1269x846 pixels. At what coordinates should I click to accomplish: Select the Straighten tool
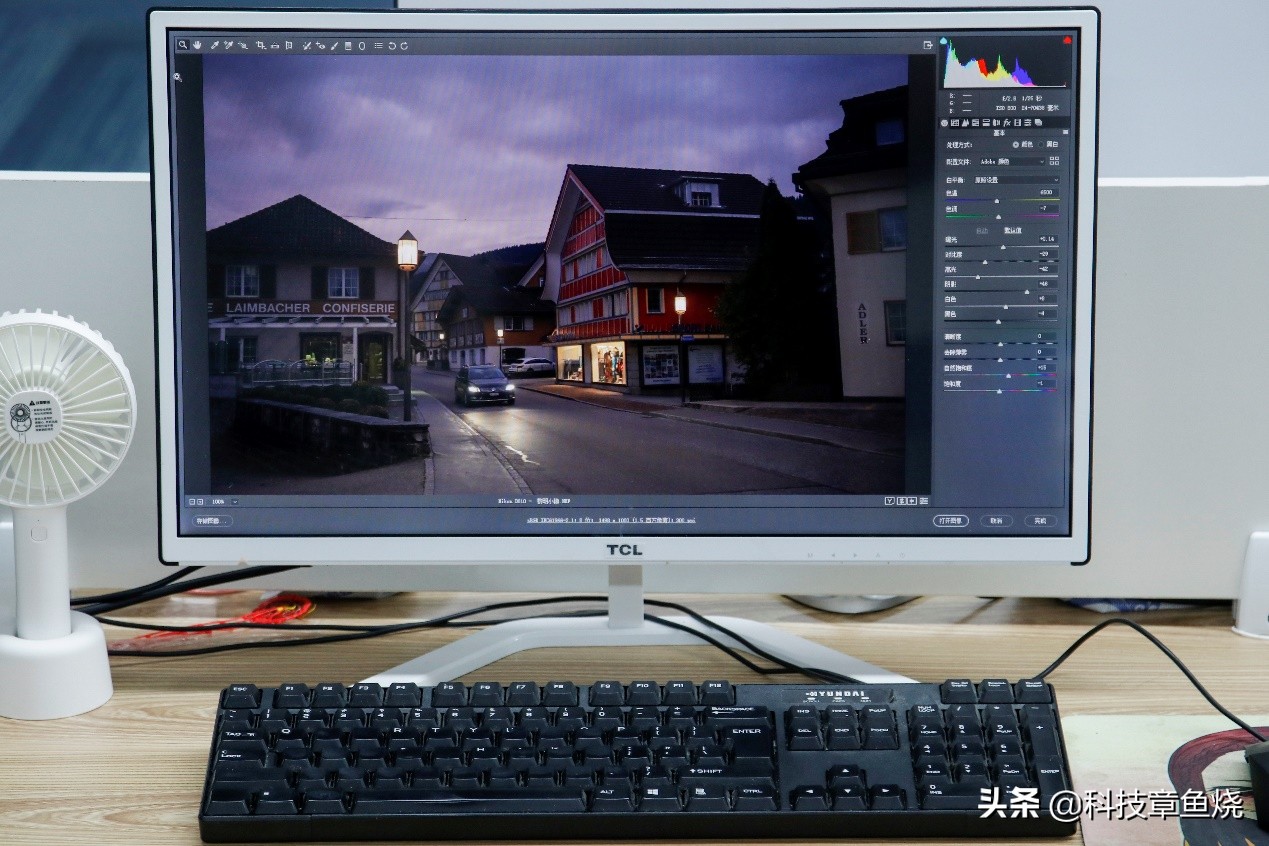click(275, 45)
